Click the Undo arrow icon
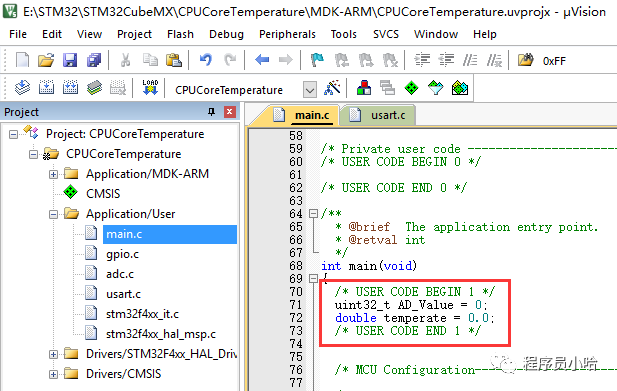This screenshot has height=391, width=617. tap(205, 60)
